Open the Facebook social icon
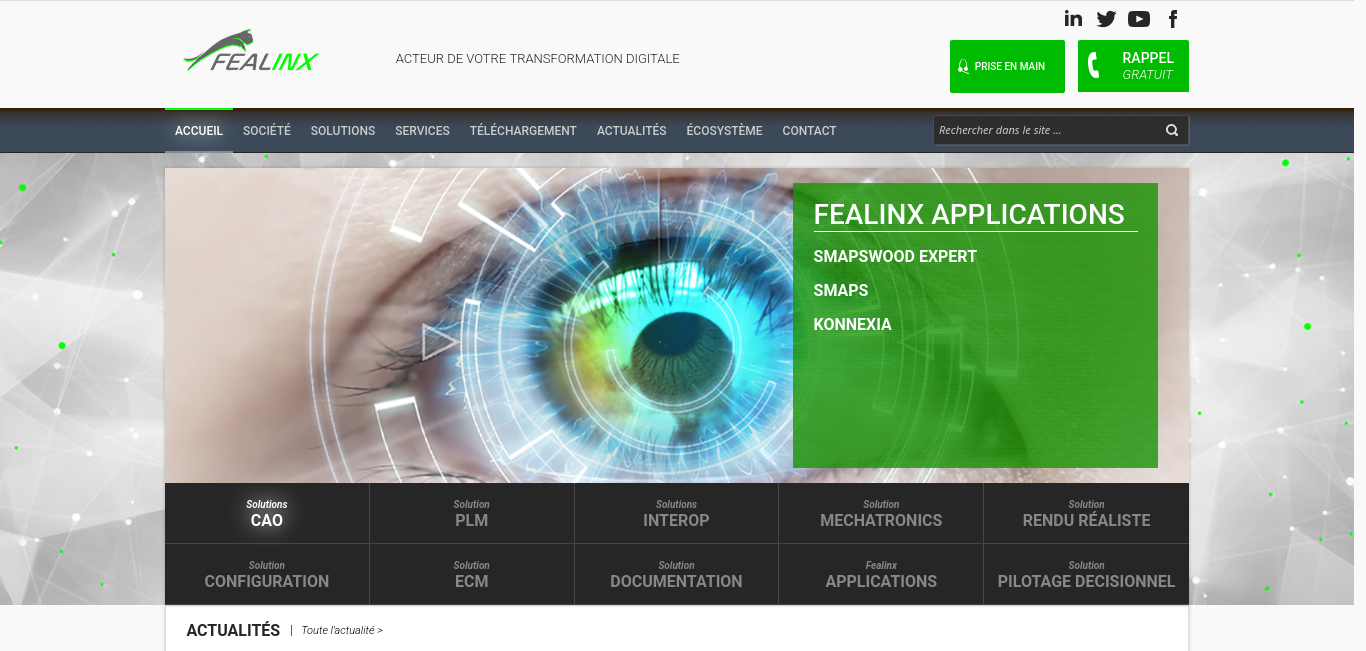The image size is (1366, 651). point(1173,18)
